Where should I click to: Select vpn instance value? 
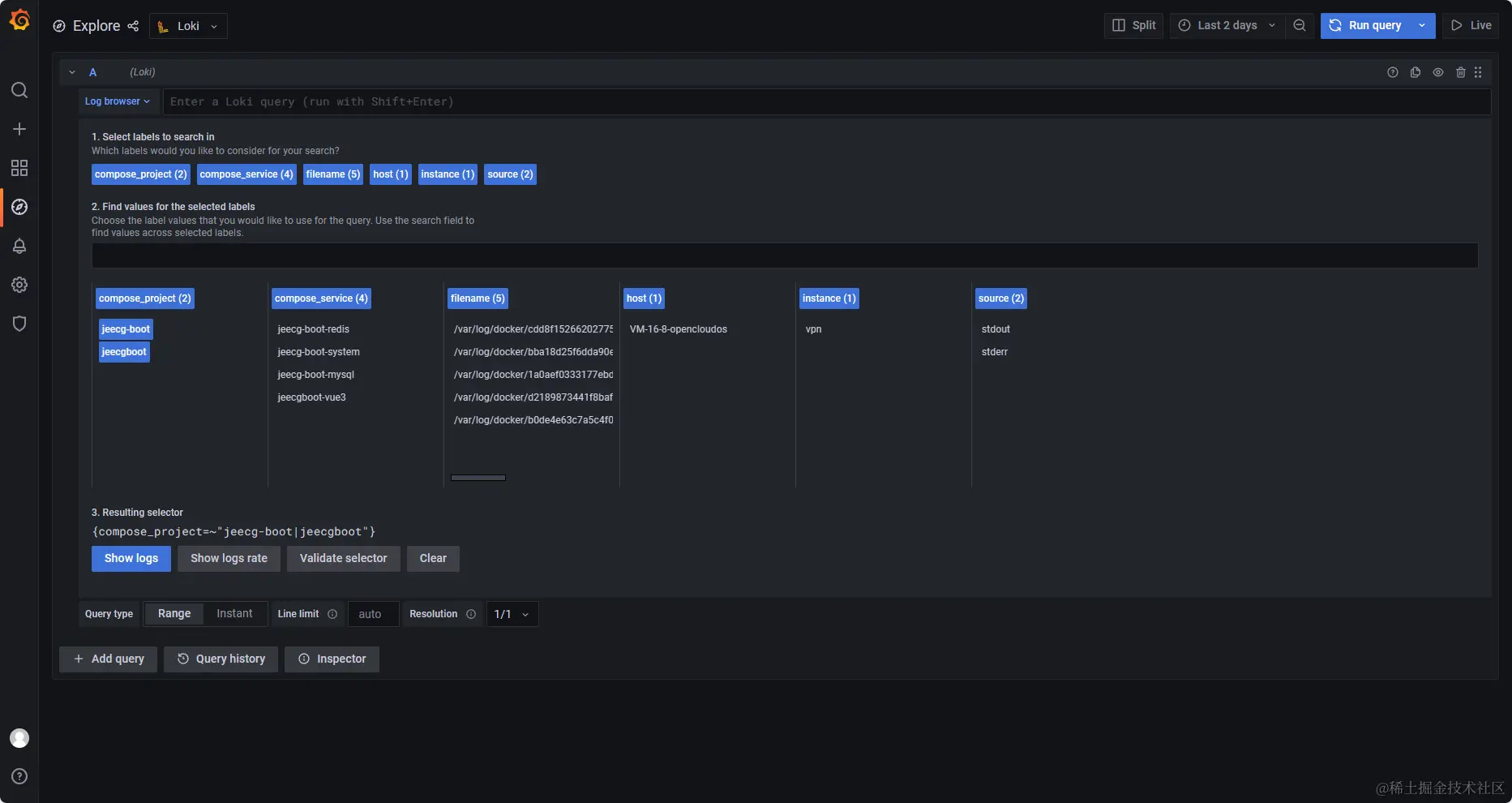click(814, 329)
